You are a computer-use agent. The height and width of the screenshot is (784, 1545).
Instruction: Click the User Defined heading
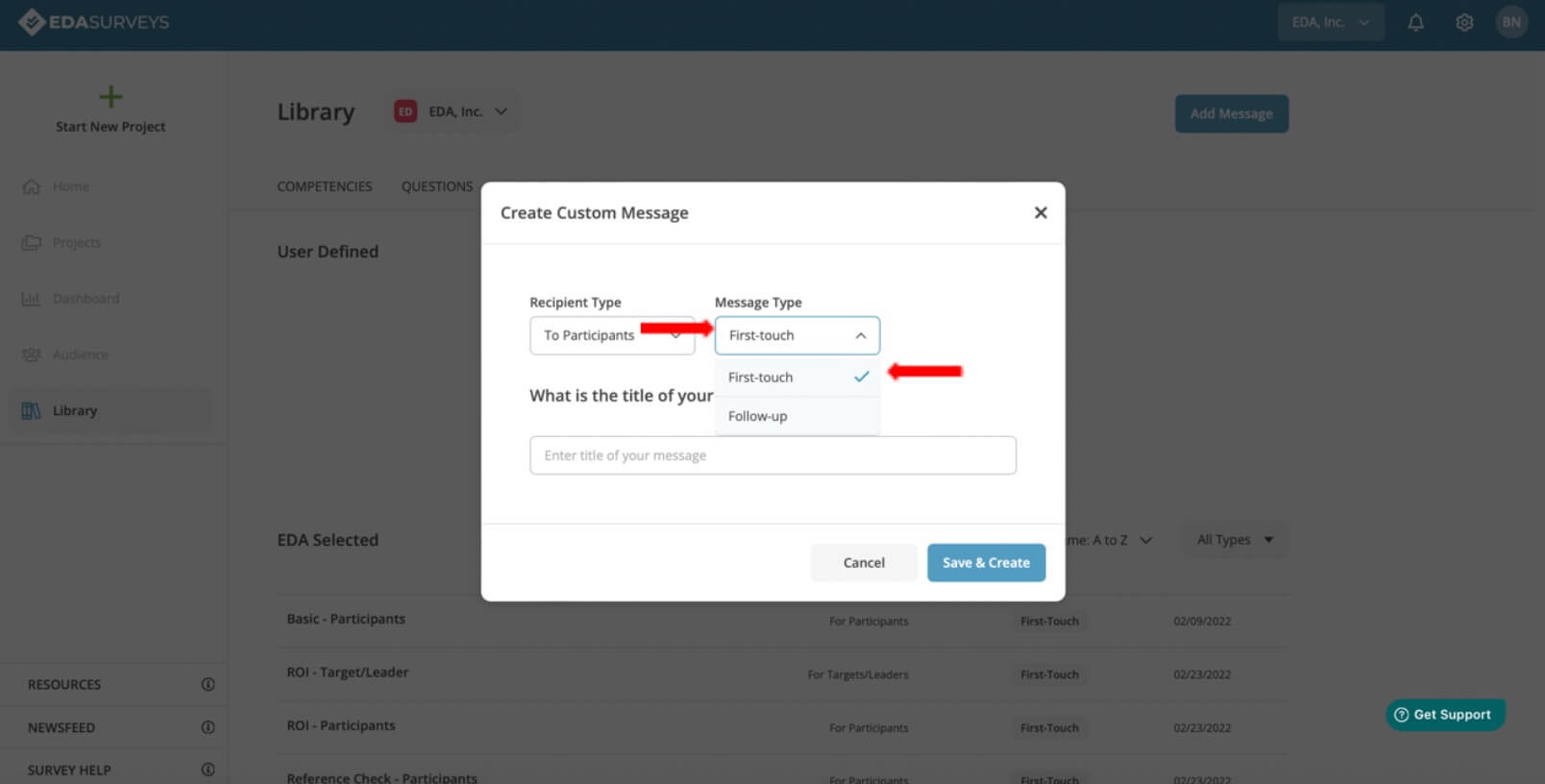click(328, 252)
